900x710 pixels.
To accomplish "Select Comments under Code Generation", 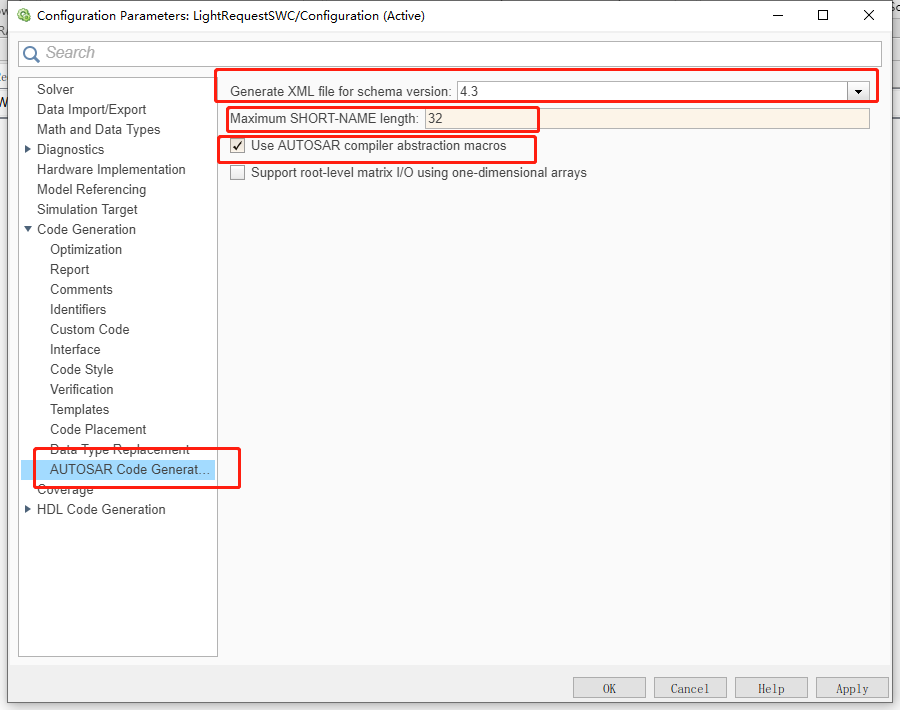I will [81, 290].
